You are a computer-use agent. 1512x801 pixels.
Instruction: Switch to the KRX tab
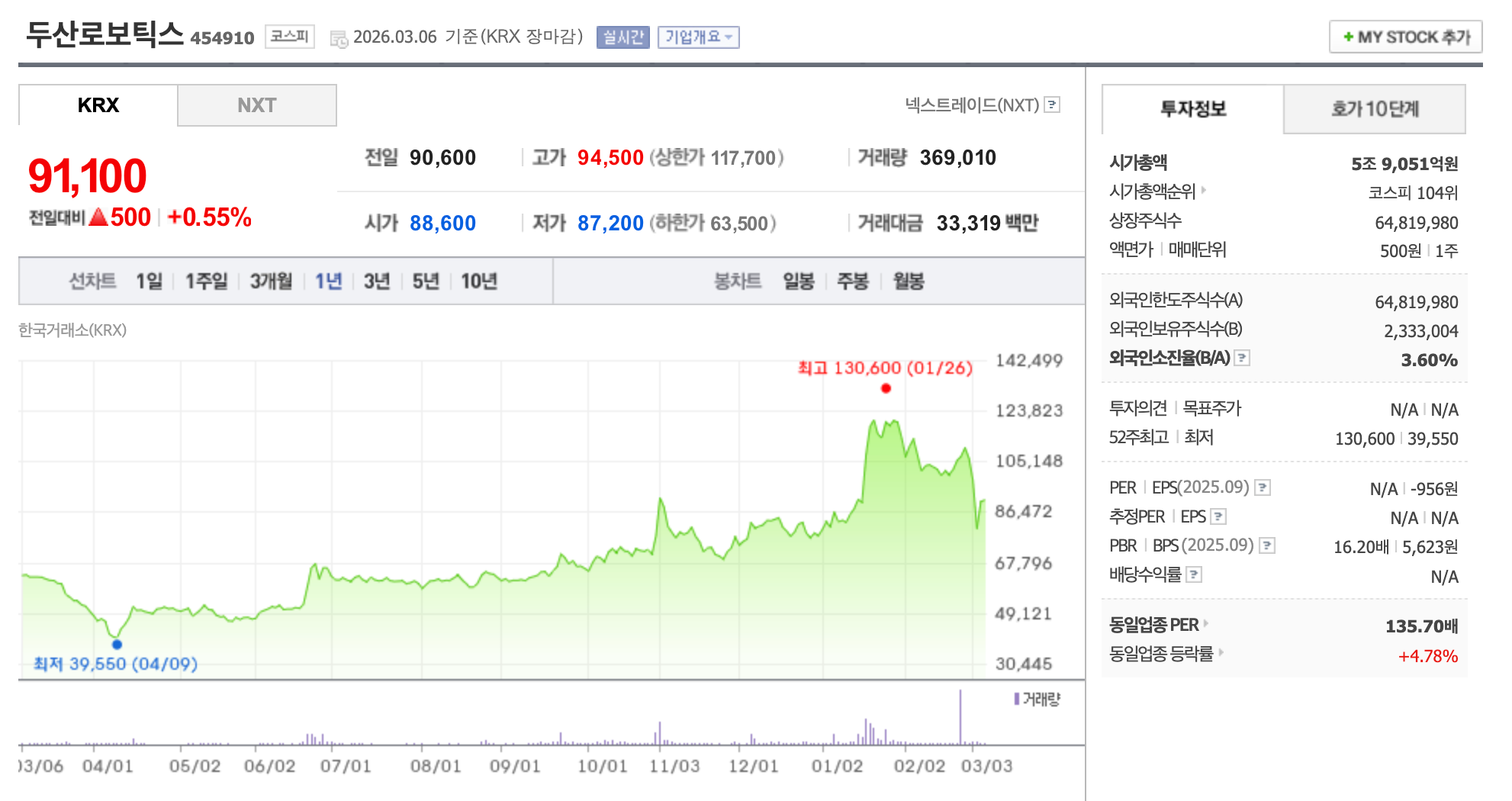click(98, 105)
